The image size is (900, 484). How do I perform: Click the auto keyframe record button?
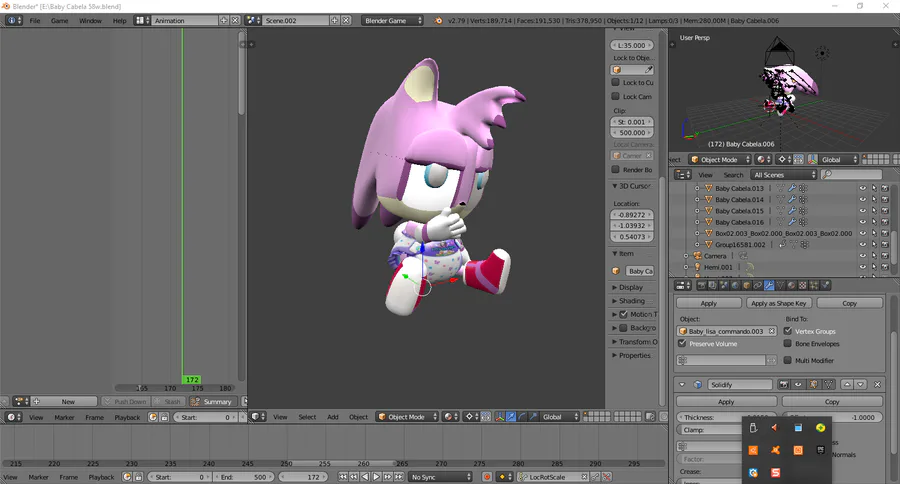point(487,477)
